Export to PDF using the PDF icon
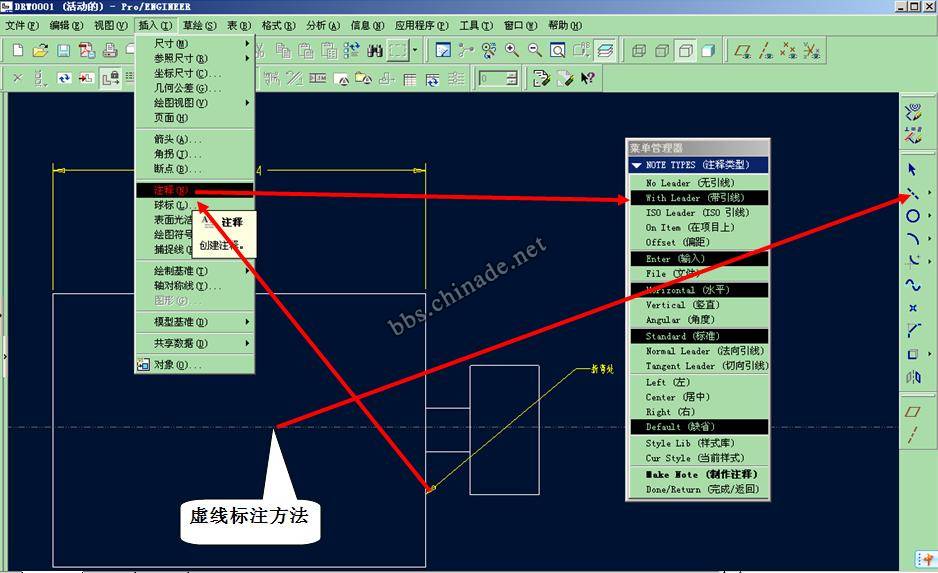The height and width of the screenshot is (573, 938). click(87, 50)
